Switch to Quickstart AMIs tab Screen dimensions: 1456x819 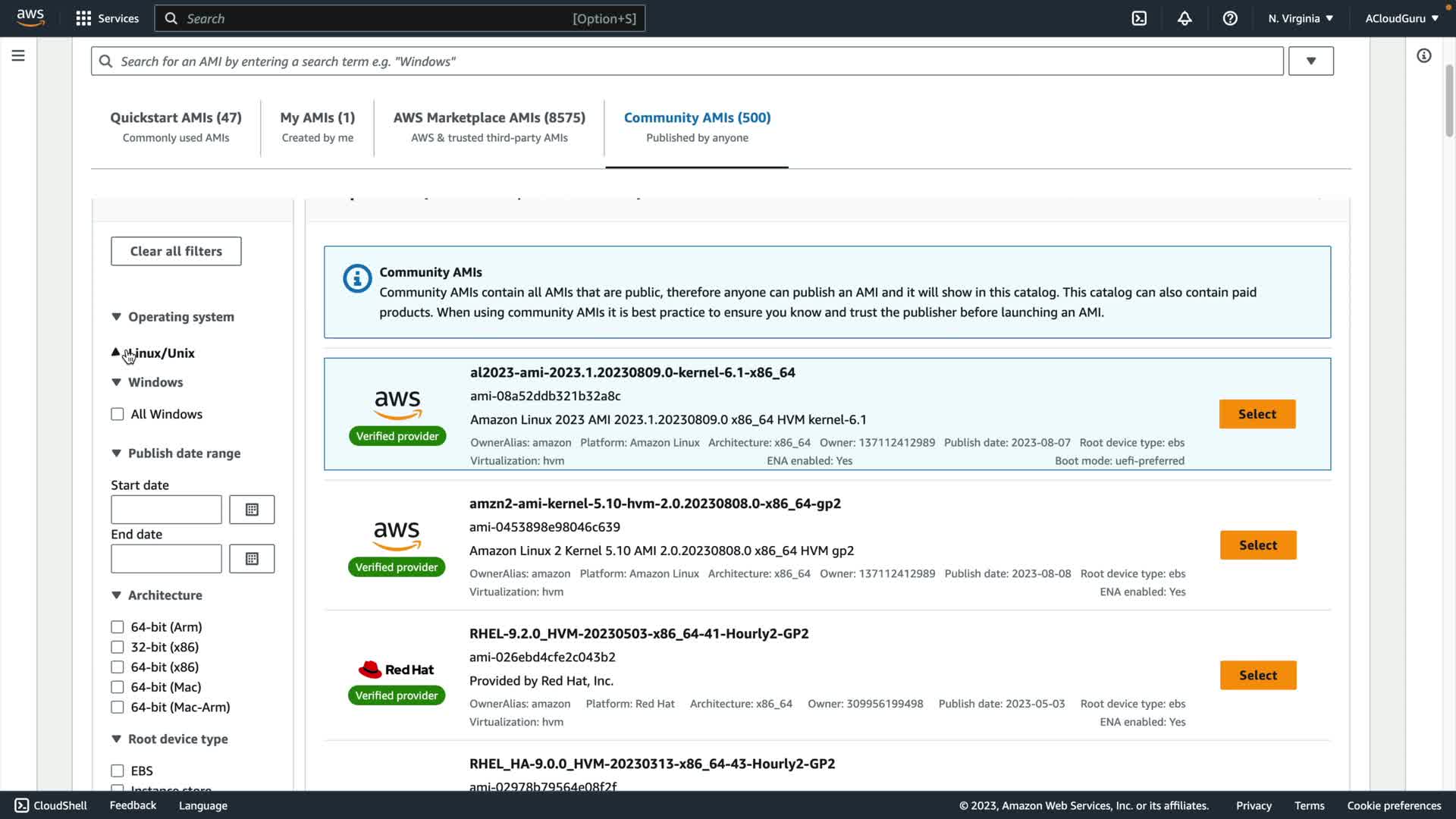click(x=176, y=127)
